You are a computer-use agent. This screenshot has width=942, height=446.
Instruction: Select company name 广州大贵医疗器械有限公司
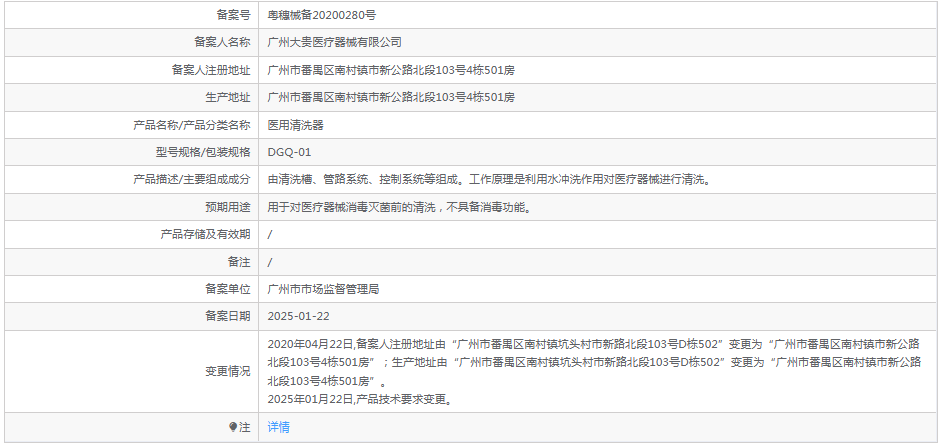334,43
